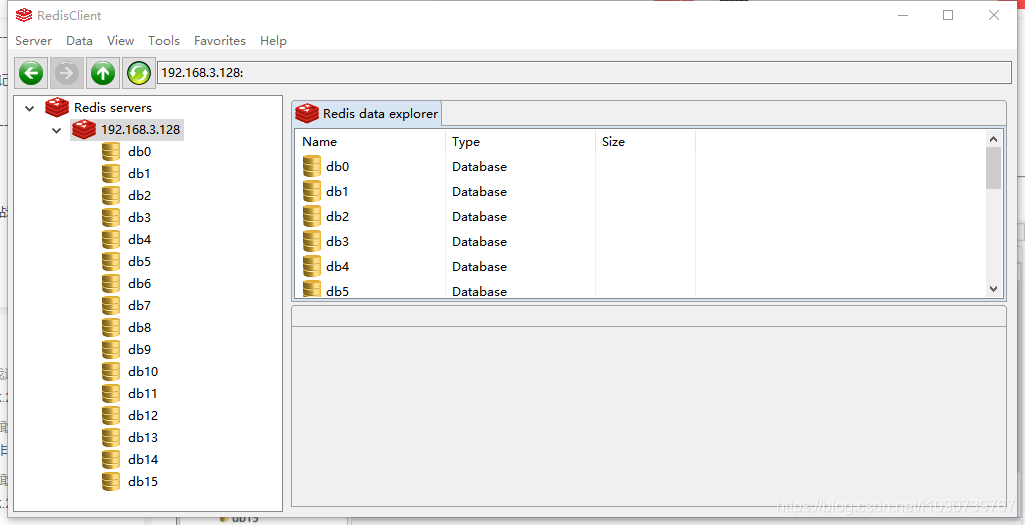The image size is (1025, 525).
Task: Open the Data menu
Action: pyautogui.click(x=79, y=41)
